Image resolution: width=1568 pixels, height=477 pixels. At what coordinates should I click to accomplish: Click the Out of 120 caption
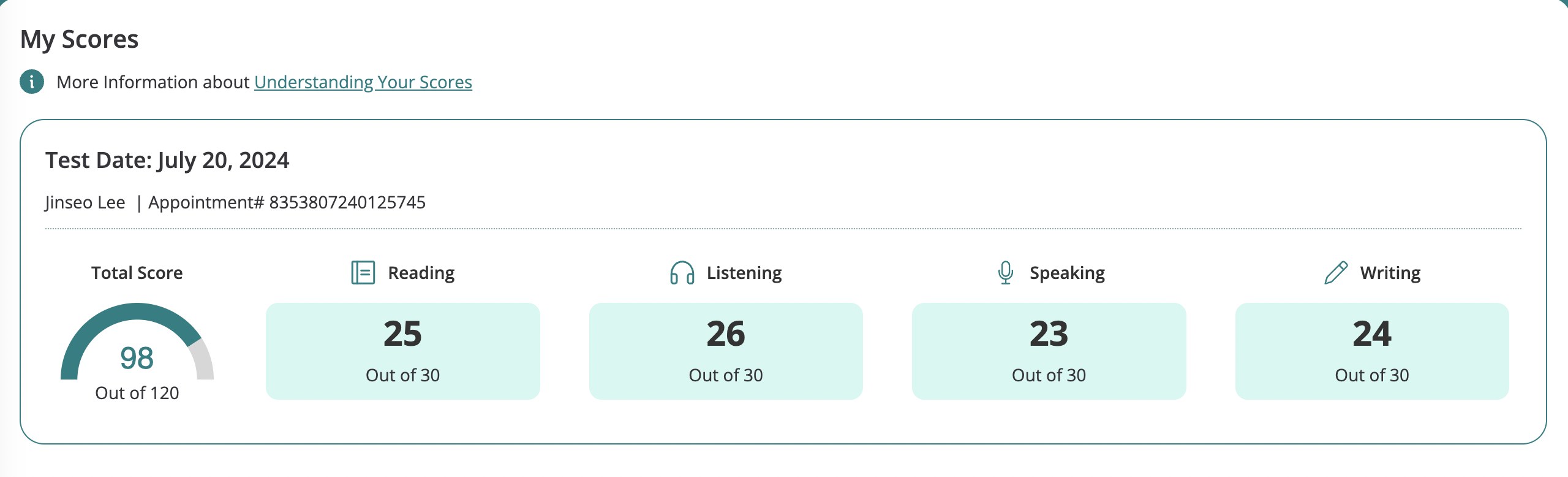(137, 393)
